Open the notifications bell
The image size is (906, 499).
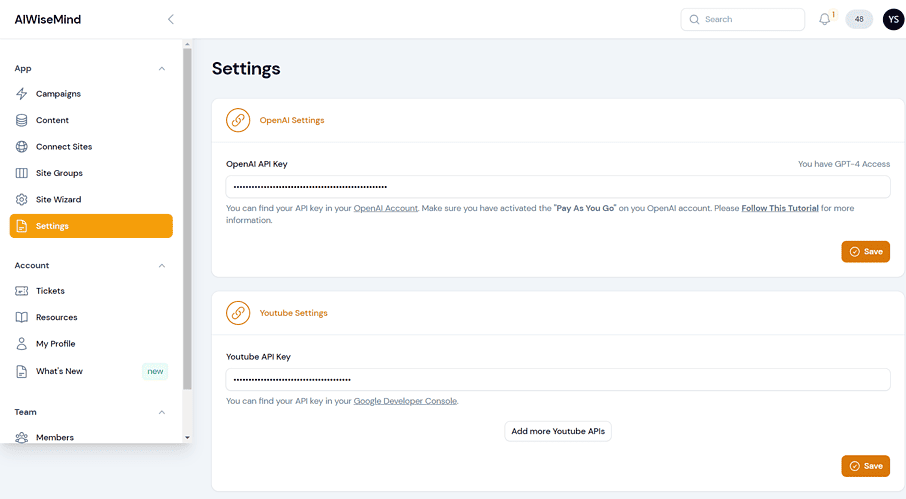click(825, 19)
